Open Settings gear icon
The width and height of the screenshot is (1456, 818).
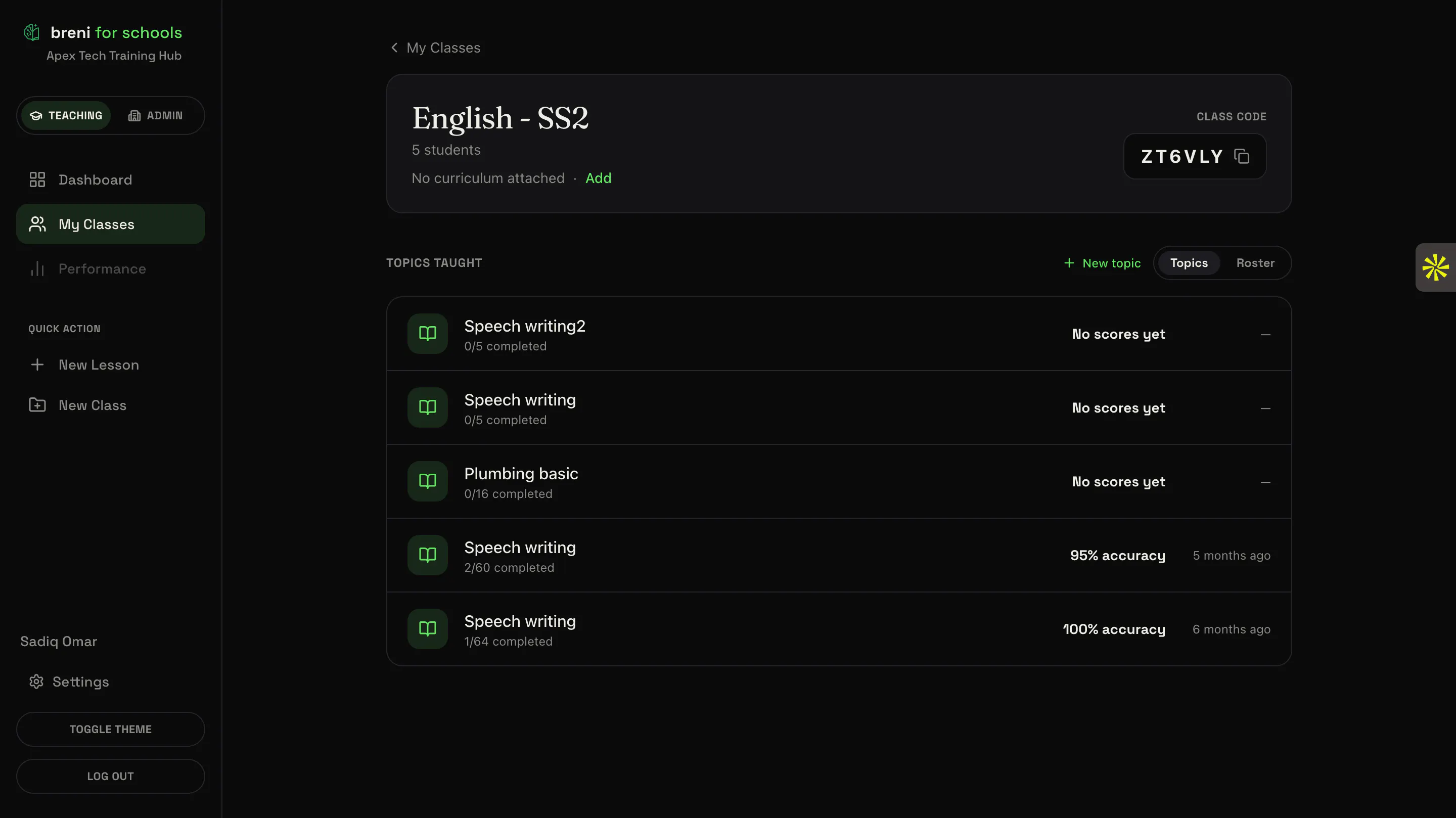(x=36, y=682)
